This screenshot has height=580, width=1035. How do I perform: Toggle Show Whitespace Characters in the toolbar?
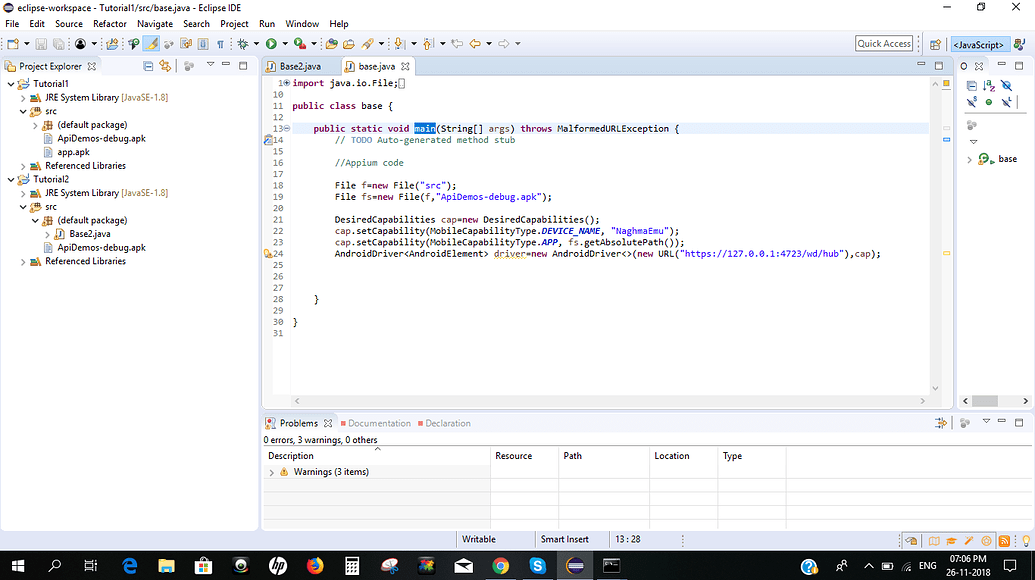pos(221,43)
